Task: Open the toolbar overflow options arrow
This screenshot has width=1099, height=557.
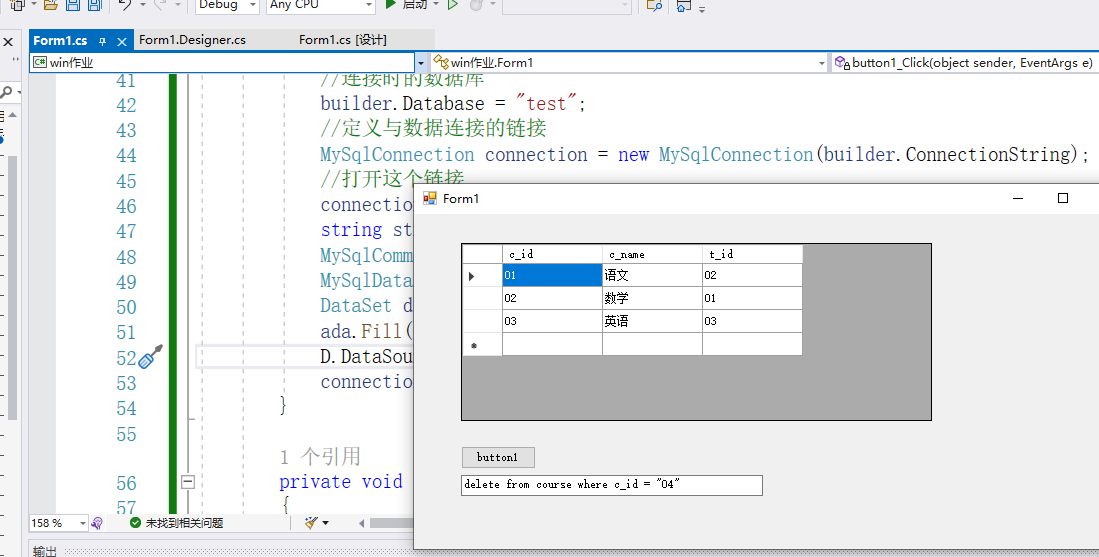Action: click(x=702, y=9)
